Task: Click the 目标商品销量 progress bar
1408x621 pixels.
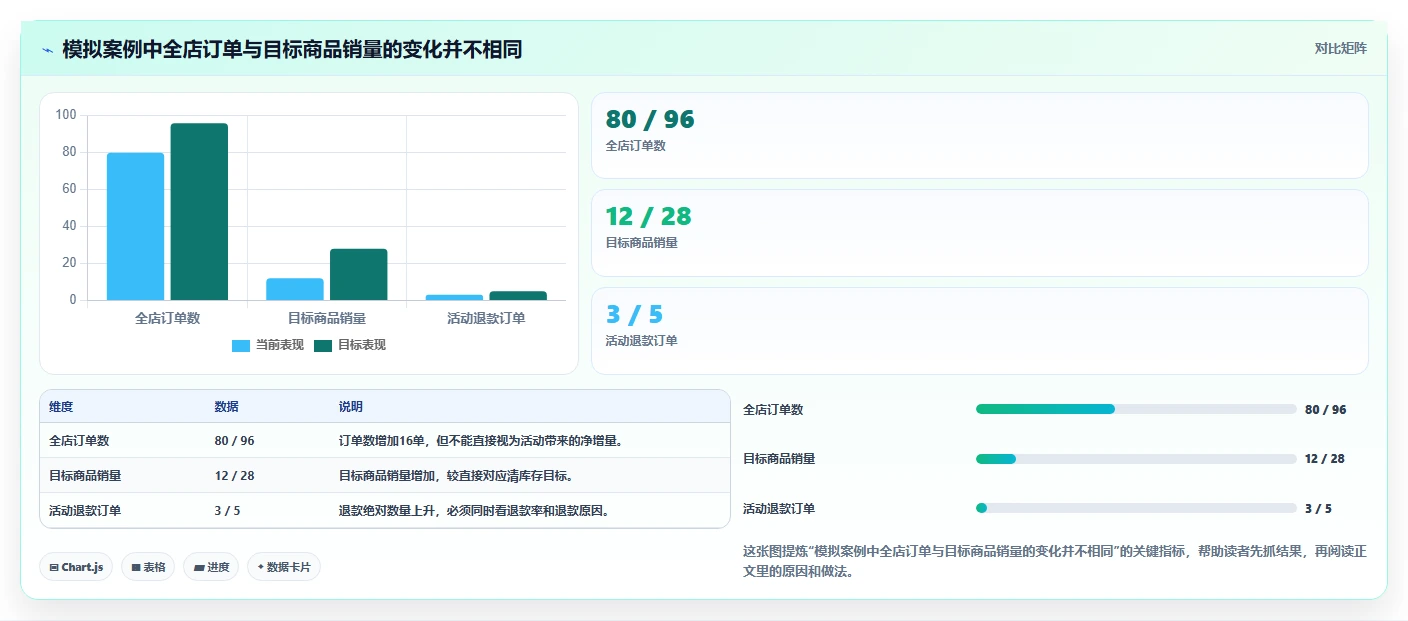Action: click(1136, 459)
